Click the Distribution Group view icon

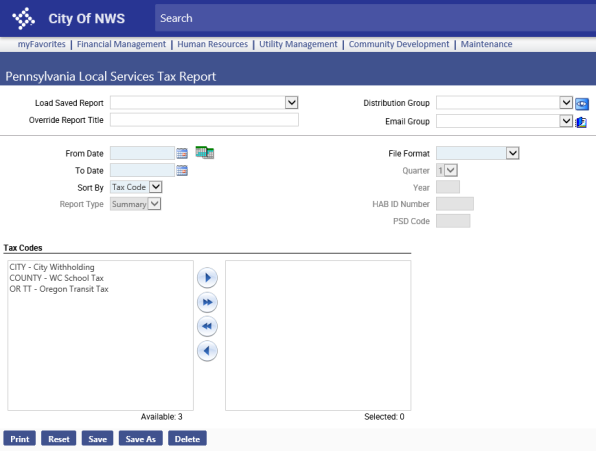pos(582,103)
